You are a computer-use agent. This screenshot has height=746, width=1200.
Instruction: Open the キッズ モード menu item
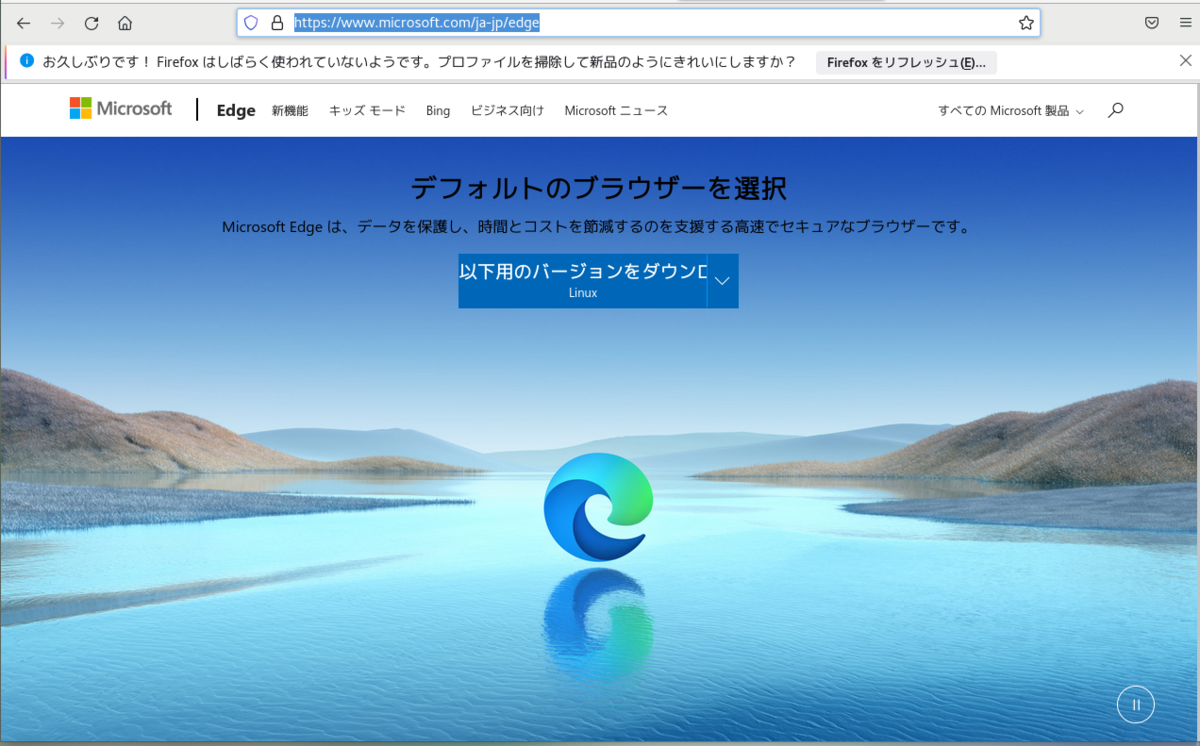tap(367, 110)
